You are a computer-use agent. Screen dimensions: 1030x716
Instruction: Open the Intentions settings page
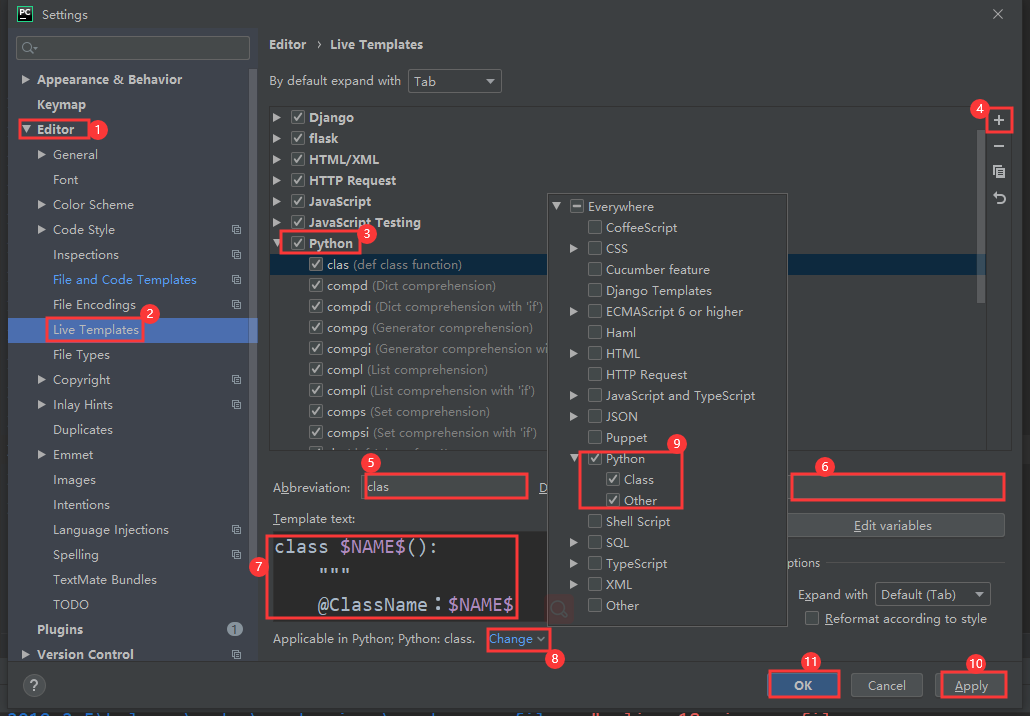coord(81,504)
